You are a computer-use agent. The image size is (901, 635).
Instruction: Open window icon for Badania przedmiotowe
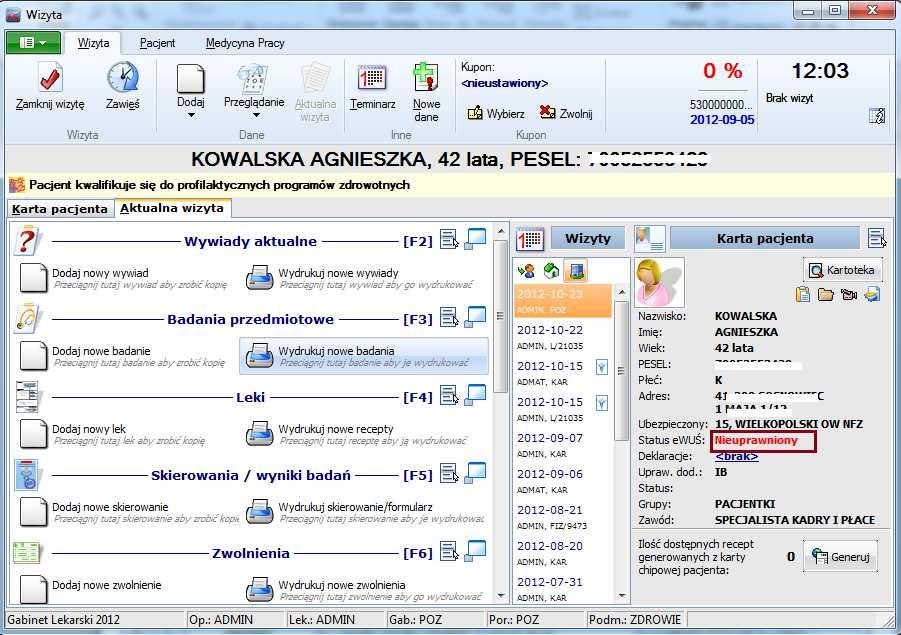pyautogui.click(x=475, y=317)
